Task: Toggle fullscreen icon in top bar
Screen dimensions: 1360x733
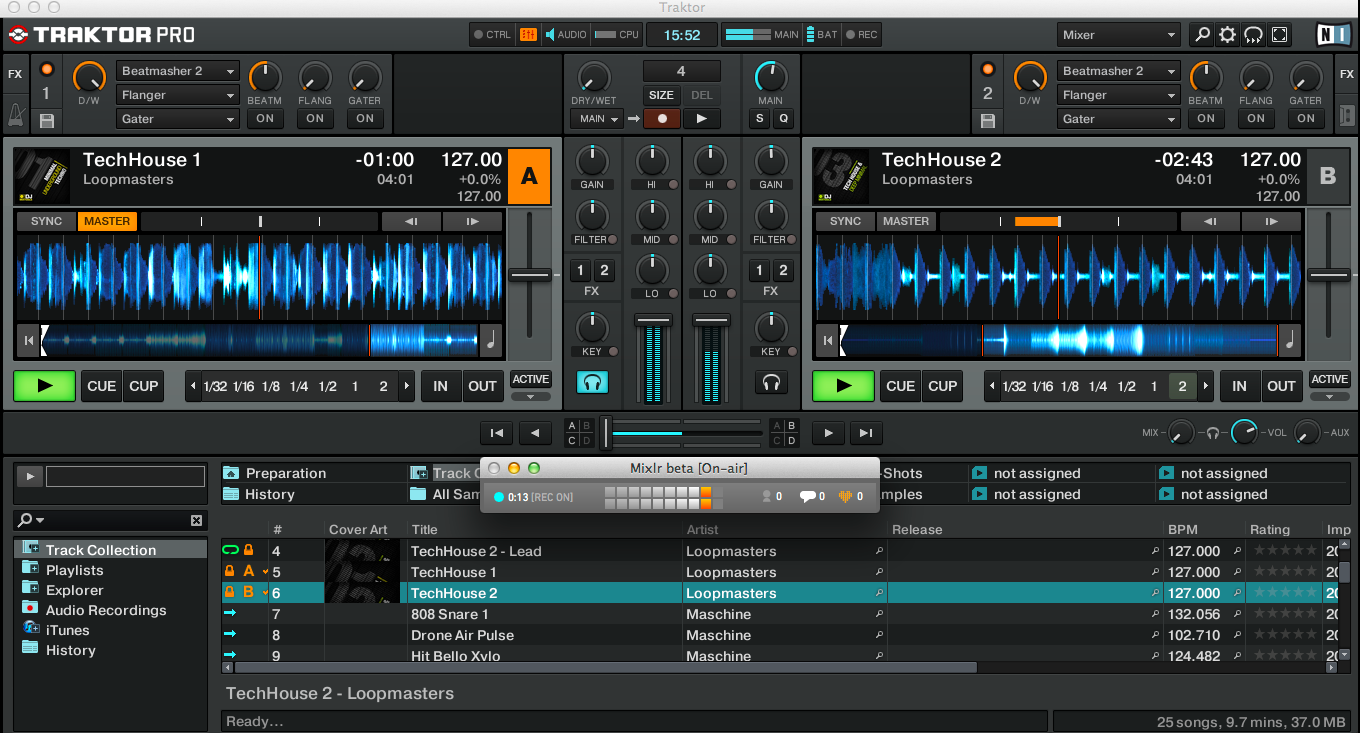Action: pos(1279,35)
